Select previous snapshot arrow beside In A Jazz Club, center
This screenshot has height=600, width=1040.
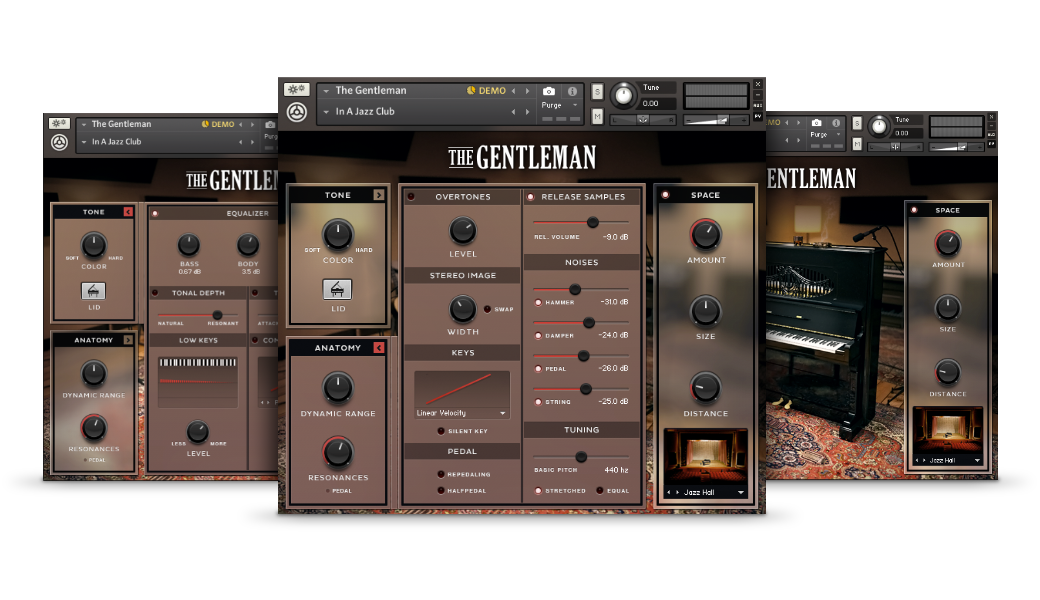point(513,112)
